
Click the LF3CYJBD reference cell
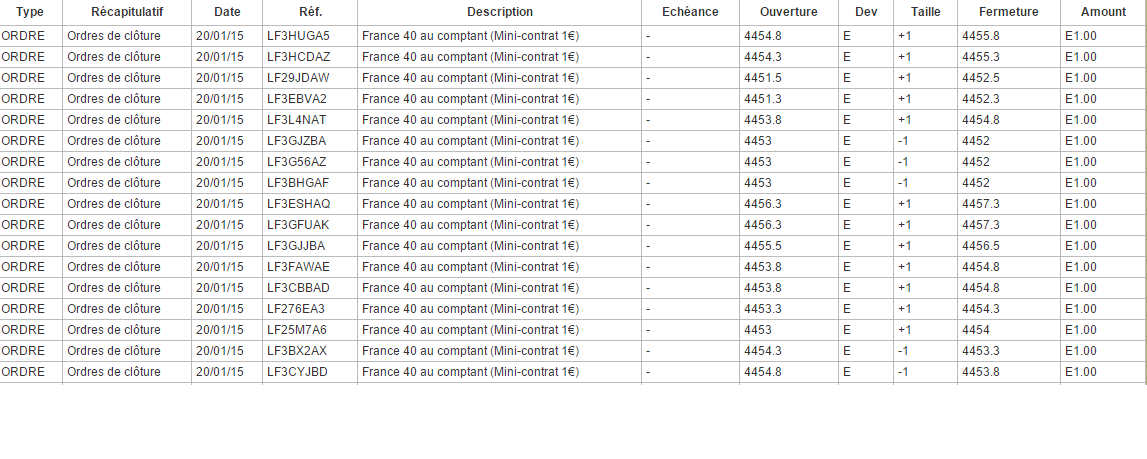[297, 372]
